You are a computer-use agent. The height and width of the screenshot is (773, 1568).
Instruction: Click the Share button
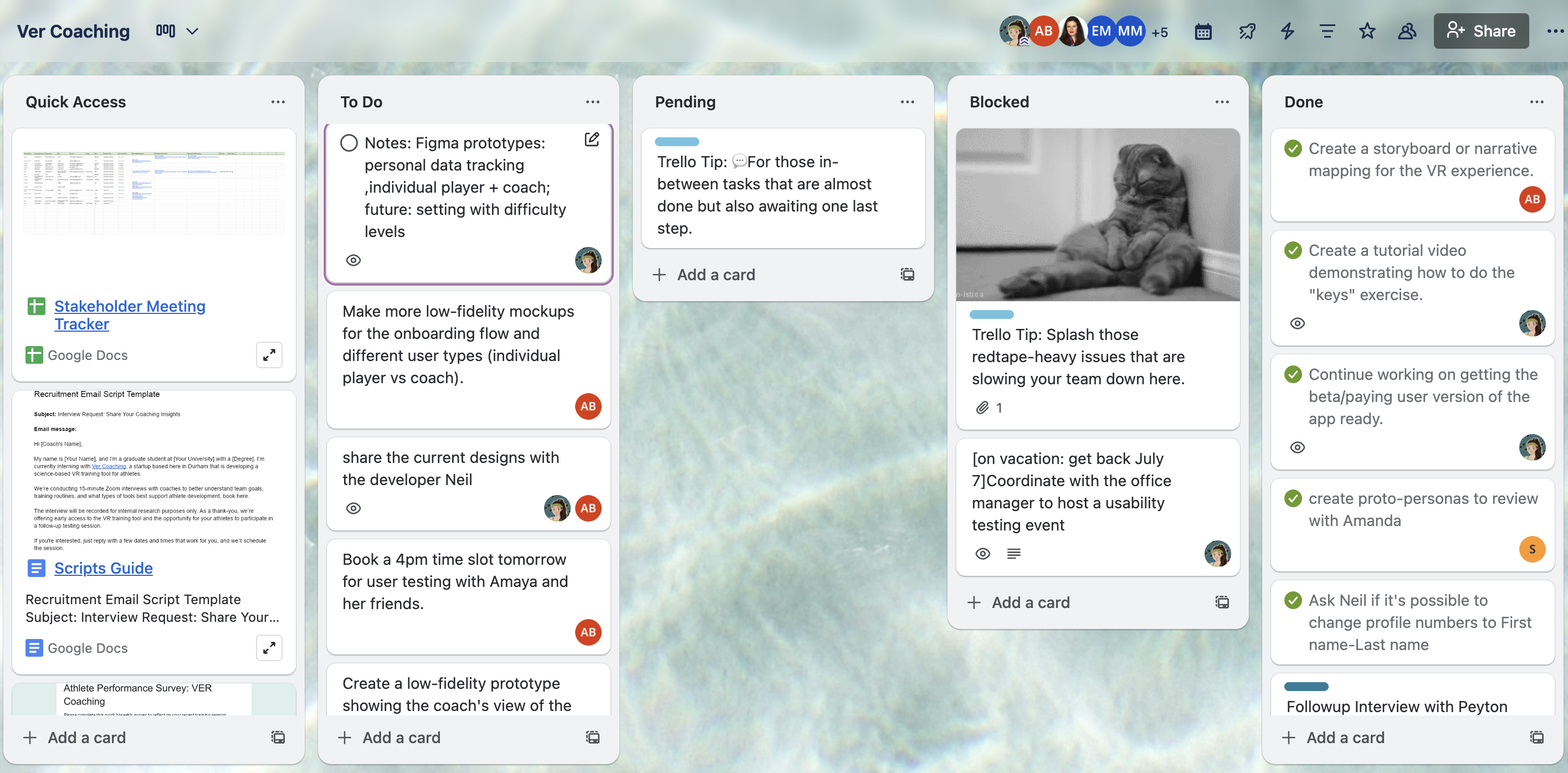[1480, 31]
